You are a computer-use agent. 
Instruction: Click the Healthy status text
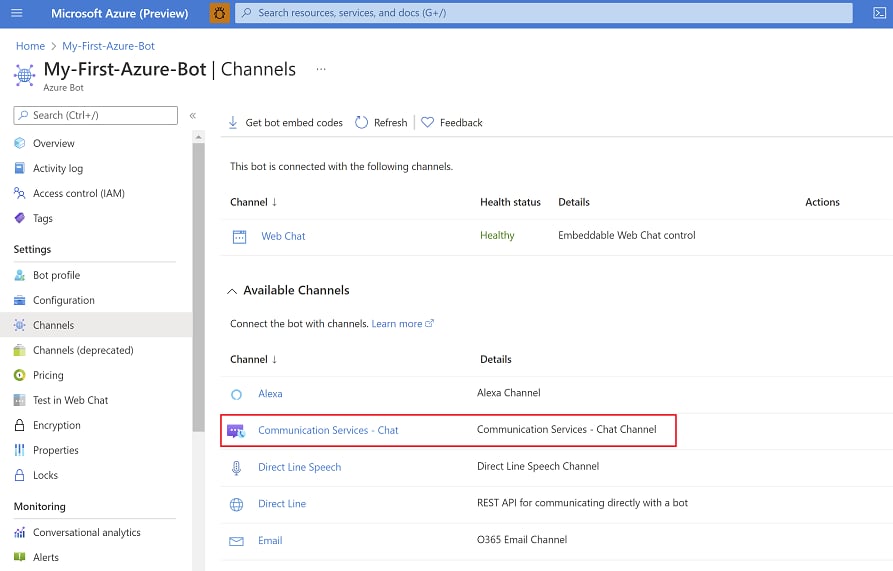pos(497,235)
